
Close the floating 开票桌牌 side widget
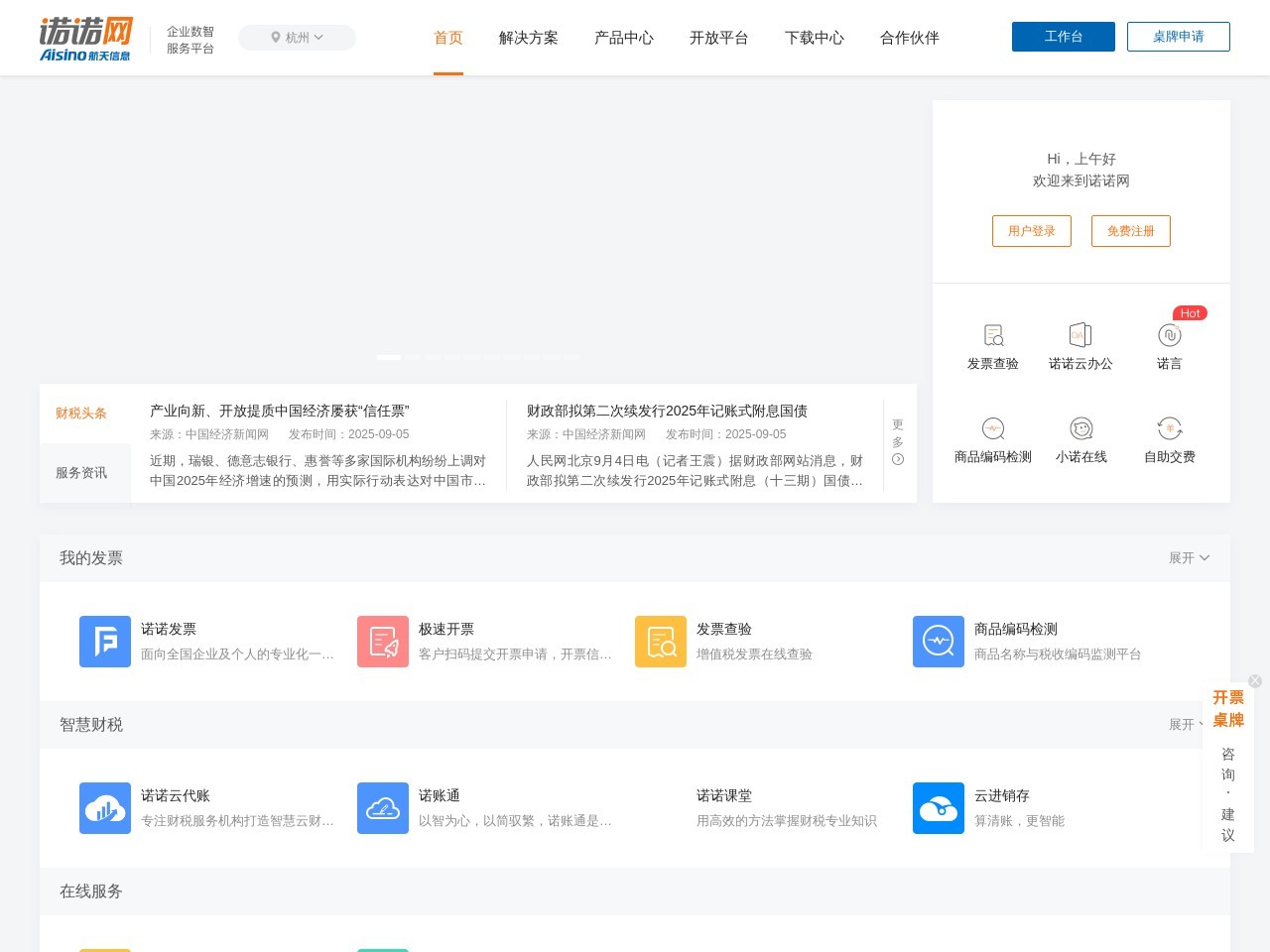pyautogui.click(x=1255, y=681)
